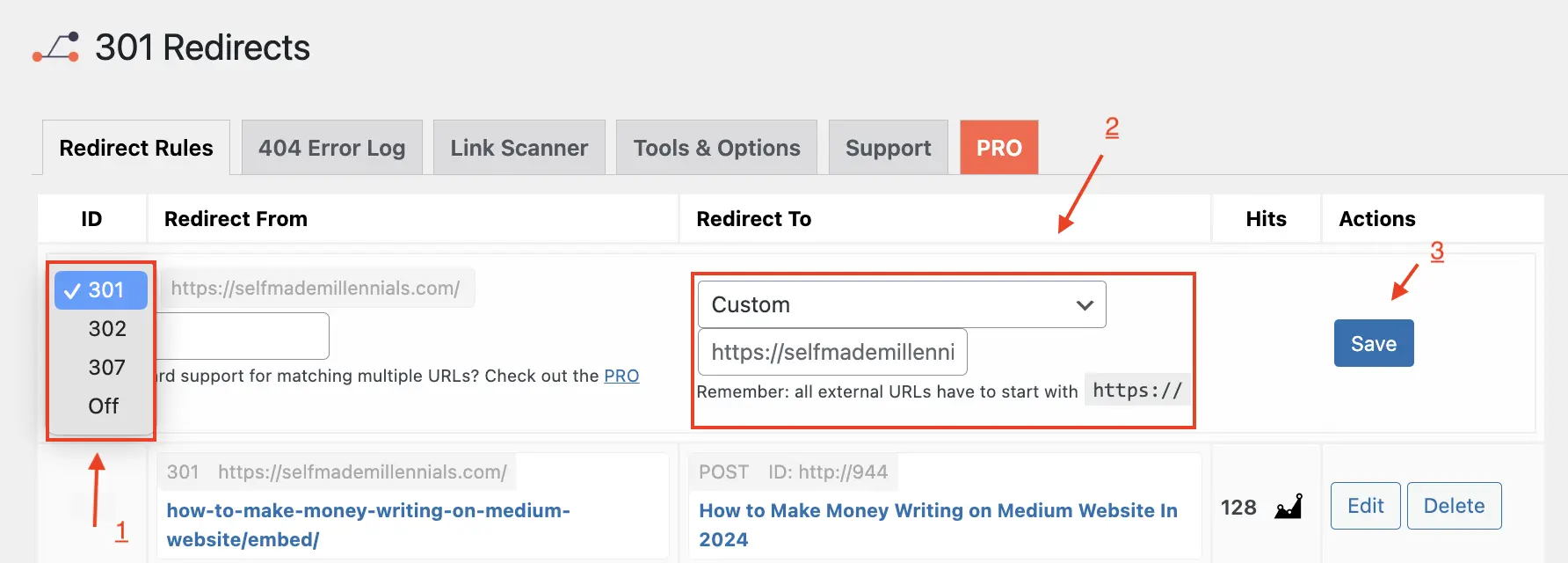Open the How to Make Money Writing on Medium link
This screenshot has width=1568, height=563.
938,525
